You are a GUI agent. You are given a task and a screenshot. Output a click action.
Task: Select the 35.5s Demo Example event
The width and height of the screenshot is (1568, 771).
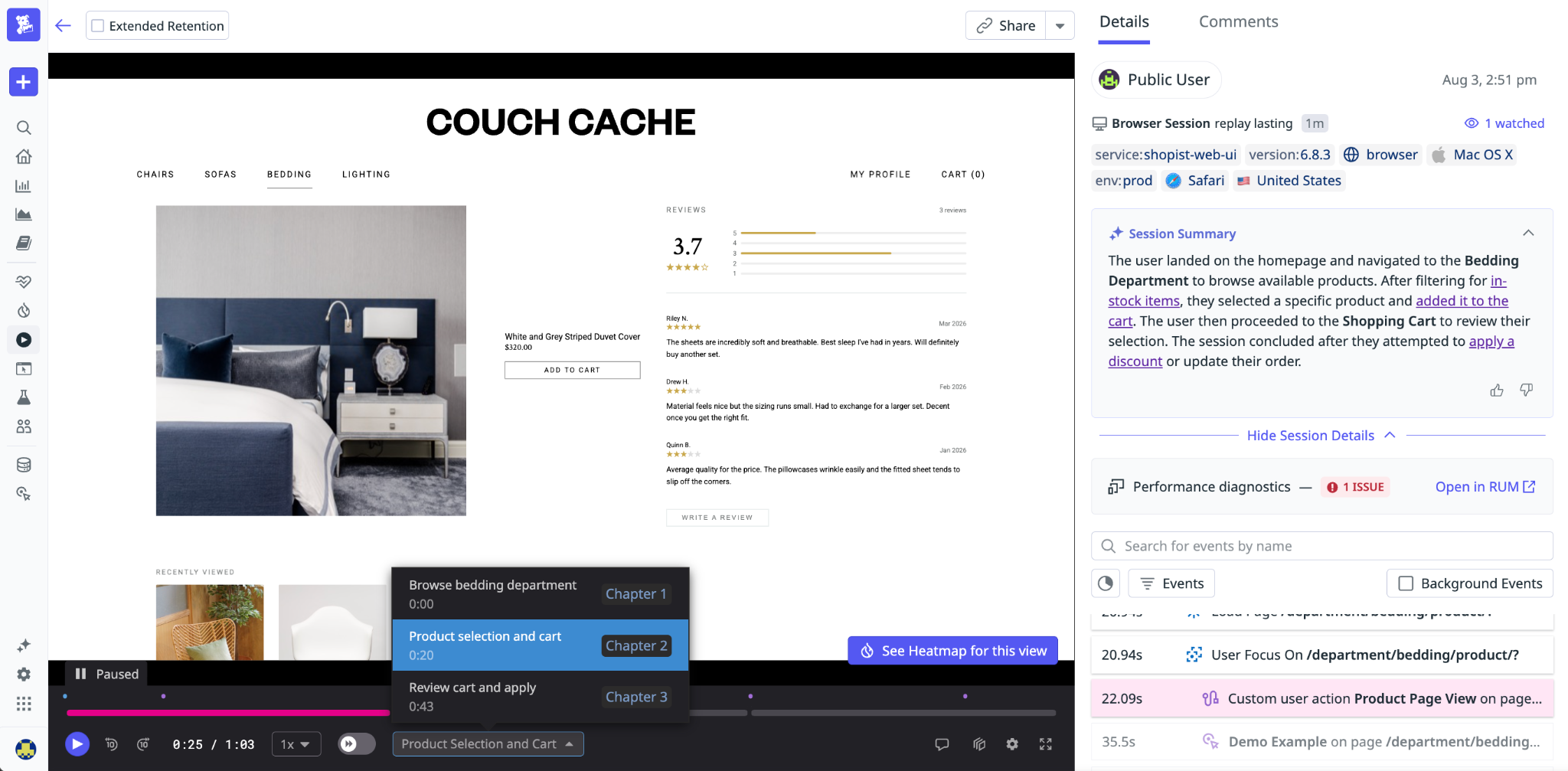(1321, 742)
